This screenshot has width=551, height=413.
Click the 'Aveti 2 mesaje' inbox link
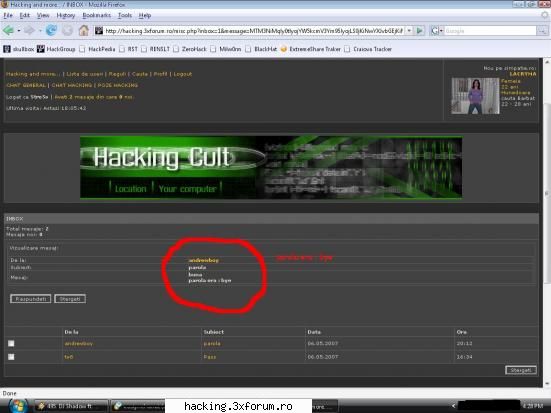tap(94, 97)
